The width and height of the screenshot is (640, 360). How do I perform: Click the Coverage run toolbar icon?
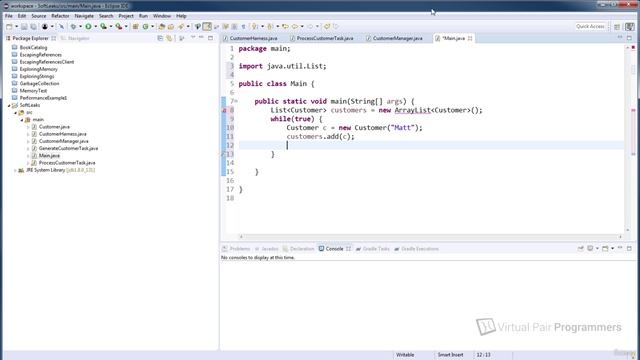(x=104, y=27)
